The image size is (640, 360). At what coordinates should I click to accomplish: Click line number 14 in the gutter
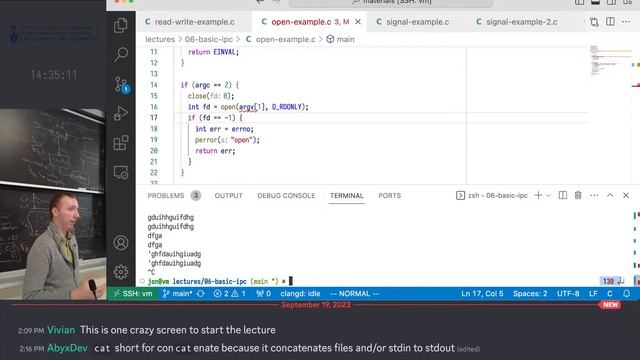[153, 85]
